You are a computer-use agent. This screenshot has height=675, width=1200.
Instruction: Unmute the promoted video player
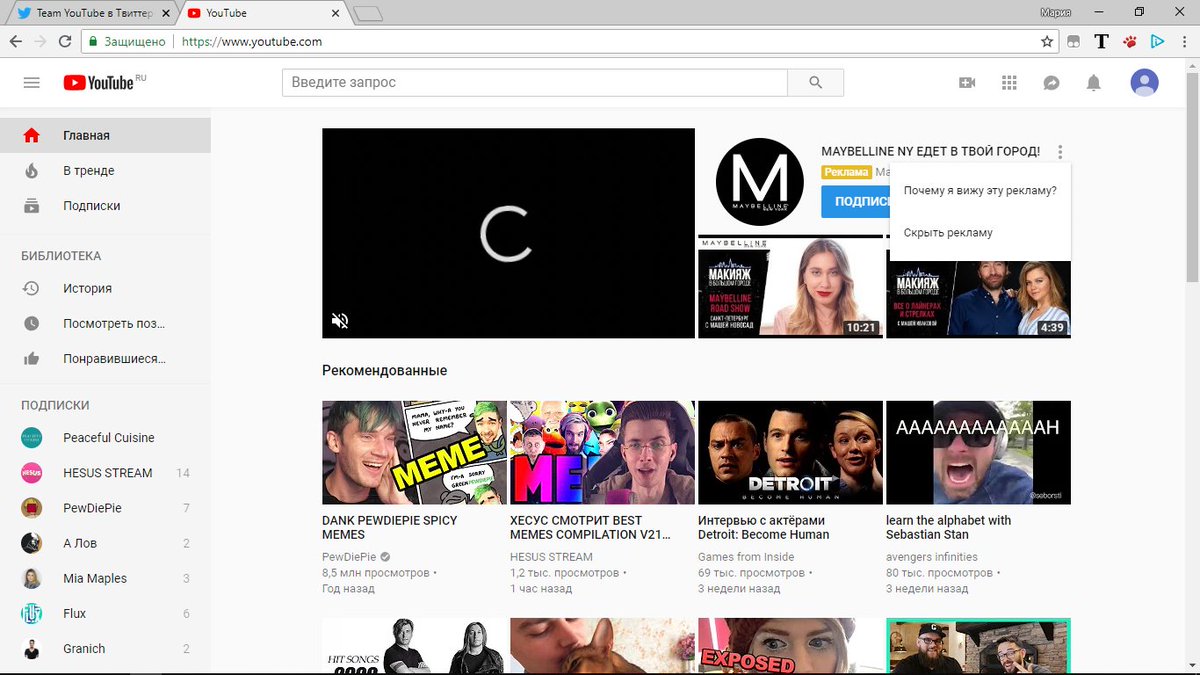pos(340,320)
